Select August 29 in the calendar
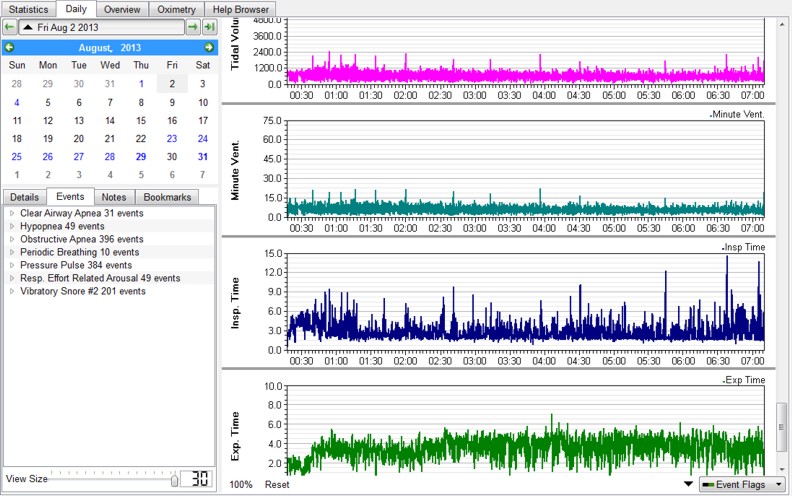792x496 pixels. pyautogui.click(x=141, y=156)
